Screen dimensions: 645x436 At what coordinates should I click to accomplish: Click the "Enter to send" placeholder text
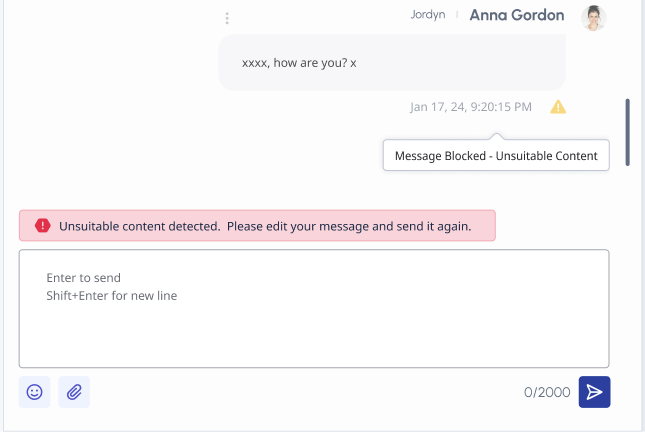(84, 278)
